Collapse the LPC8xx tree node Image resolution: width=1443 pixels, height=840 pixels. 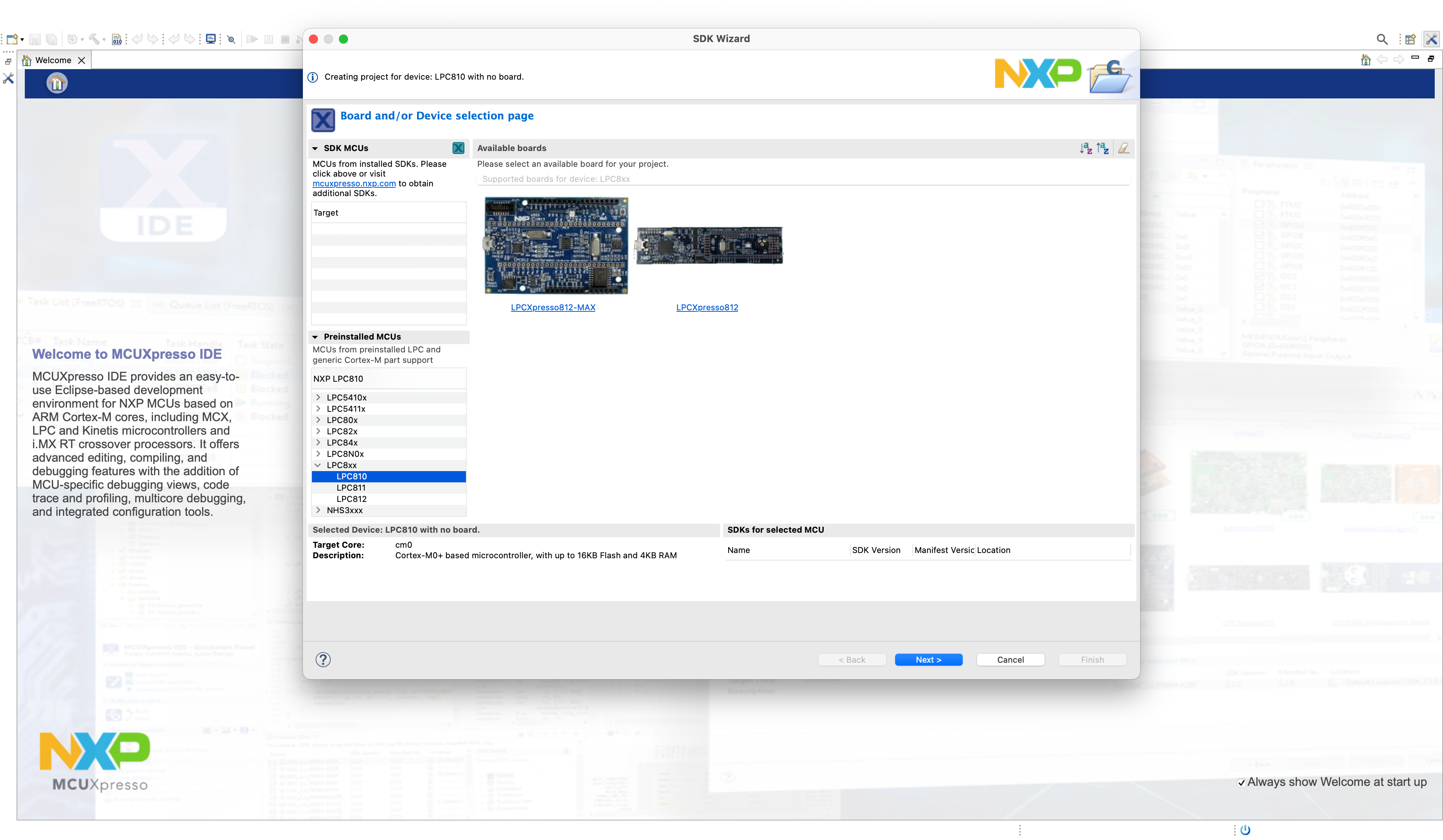click(x=318, y=465)
